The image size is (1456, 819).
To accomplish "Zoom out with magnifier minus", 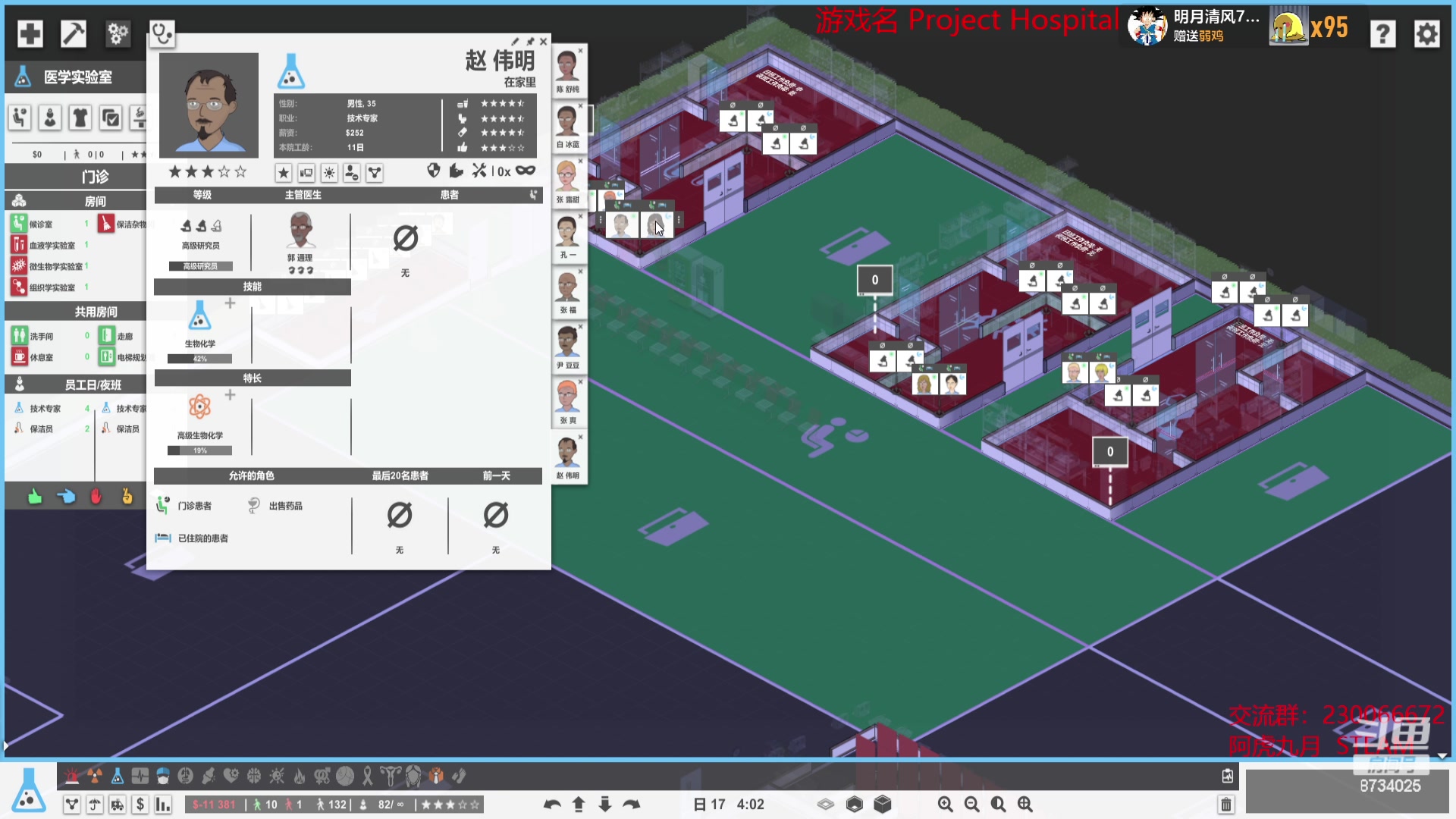I will tap(971, 805).
